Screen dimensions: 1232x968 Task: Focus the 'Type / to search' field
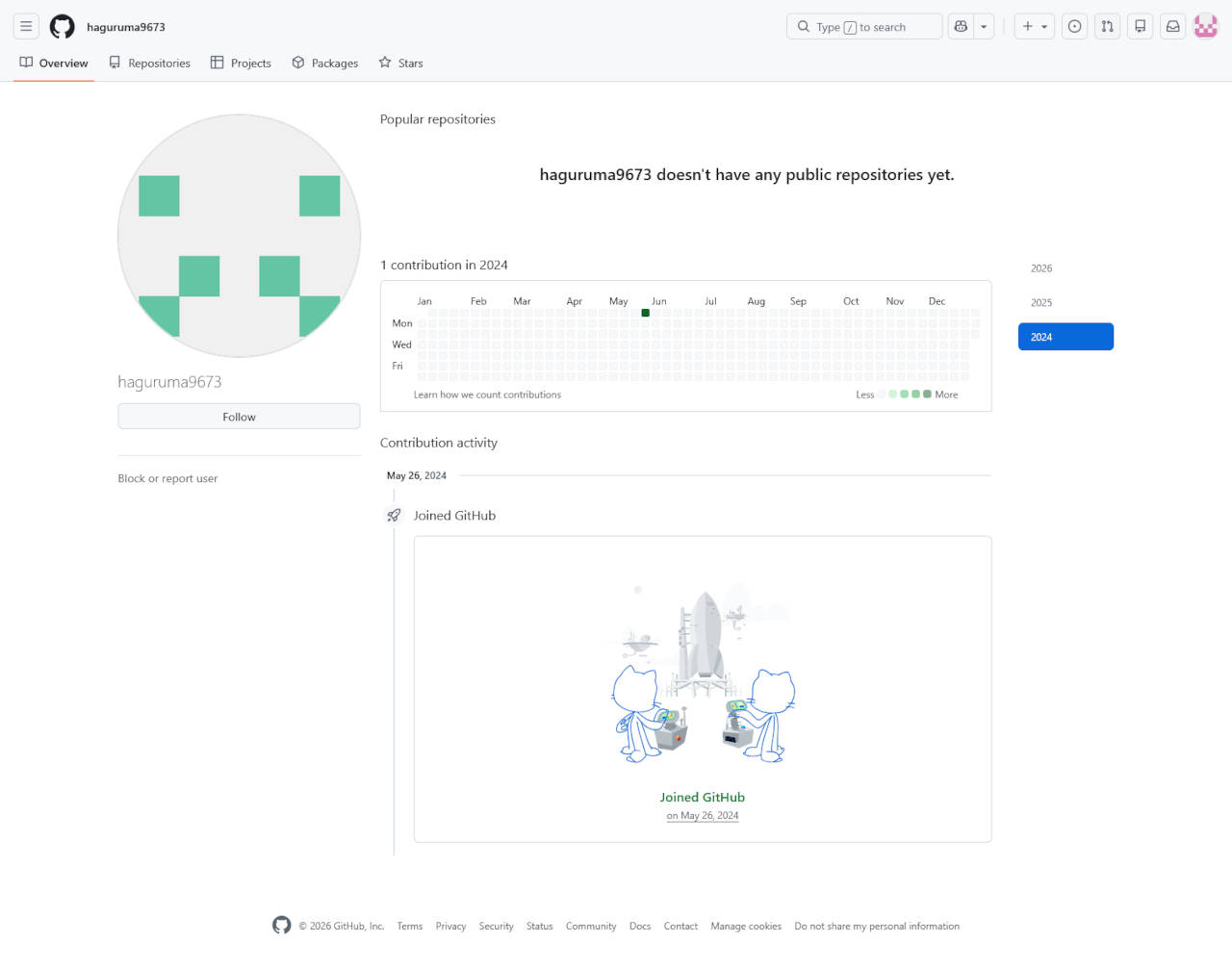[x=864, y=27]
